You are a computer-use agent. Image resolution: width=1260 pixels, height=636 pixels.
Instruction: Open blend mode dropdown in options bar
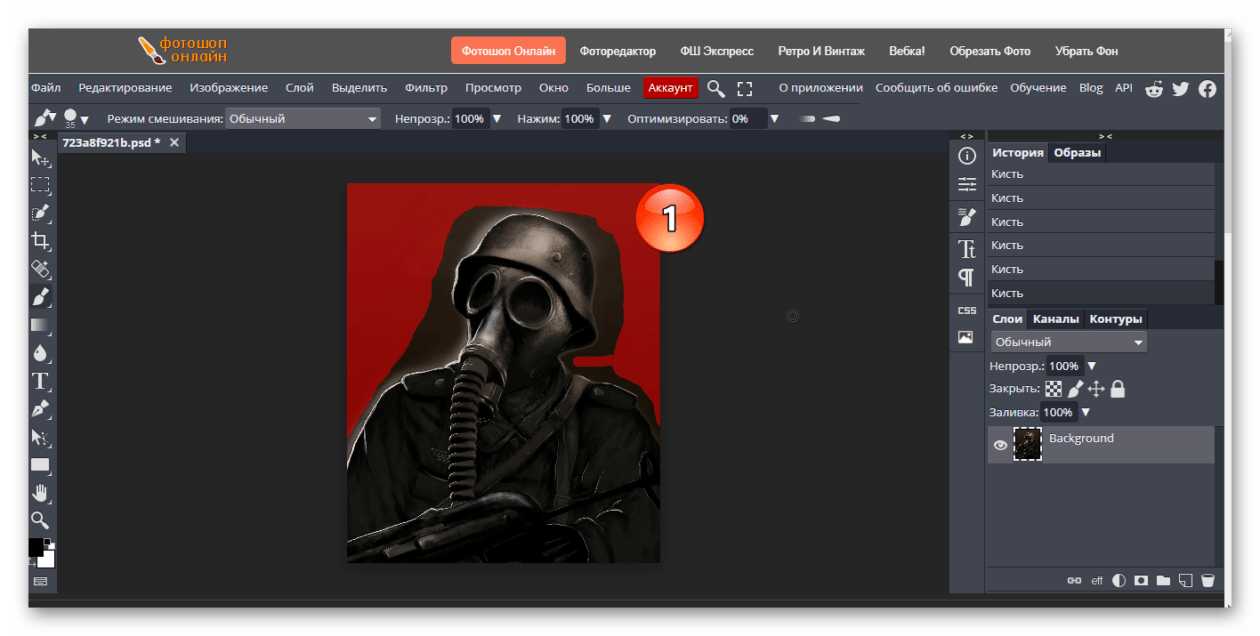tap(303, 118)
